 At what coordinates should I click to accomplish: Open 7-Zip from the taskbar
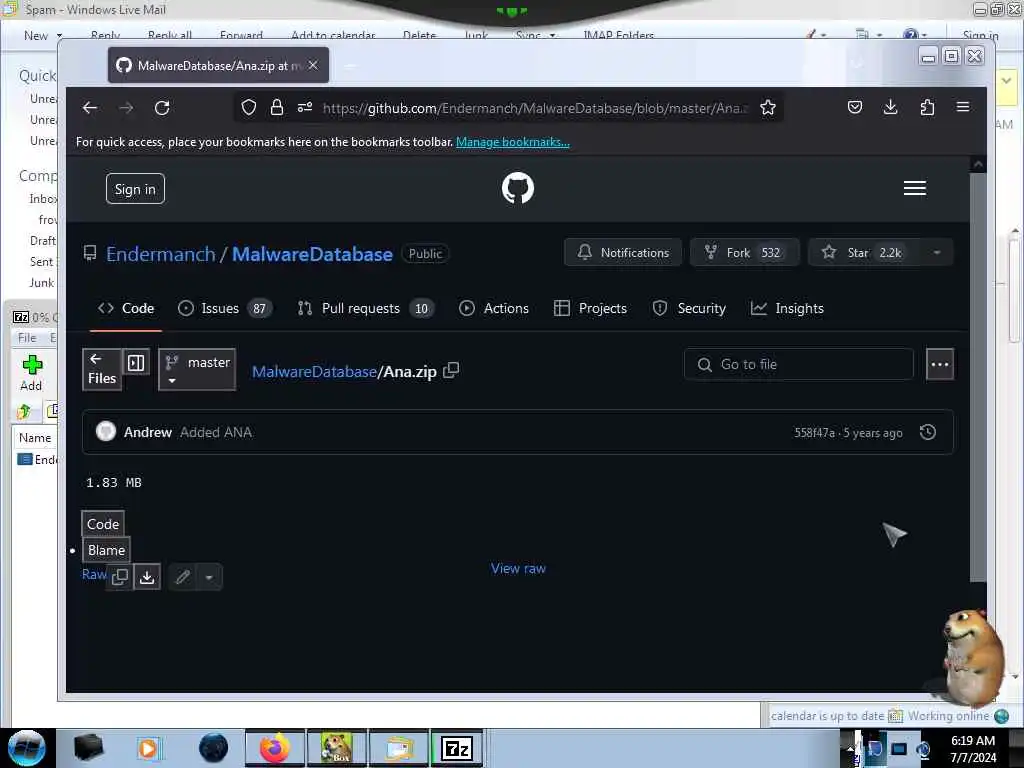pyautogui.click(x=456, y=748)
